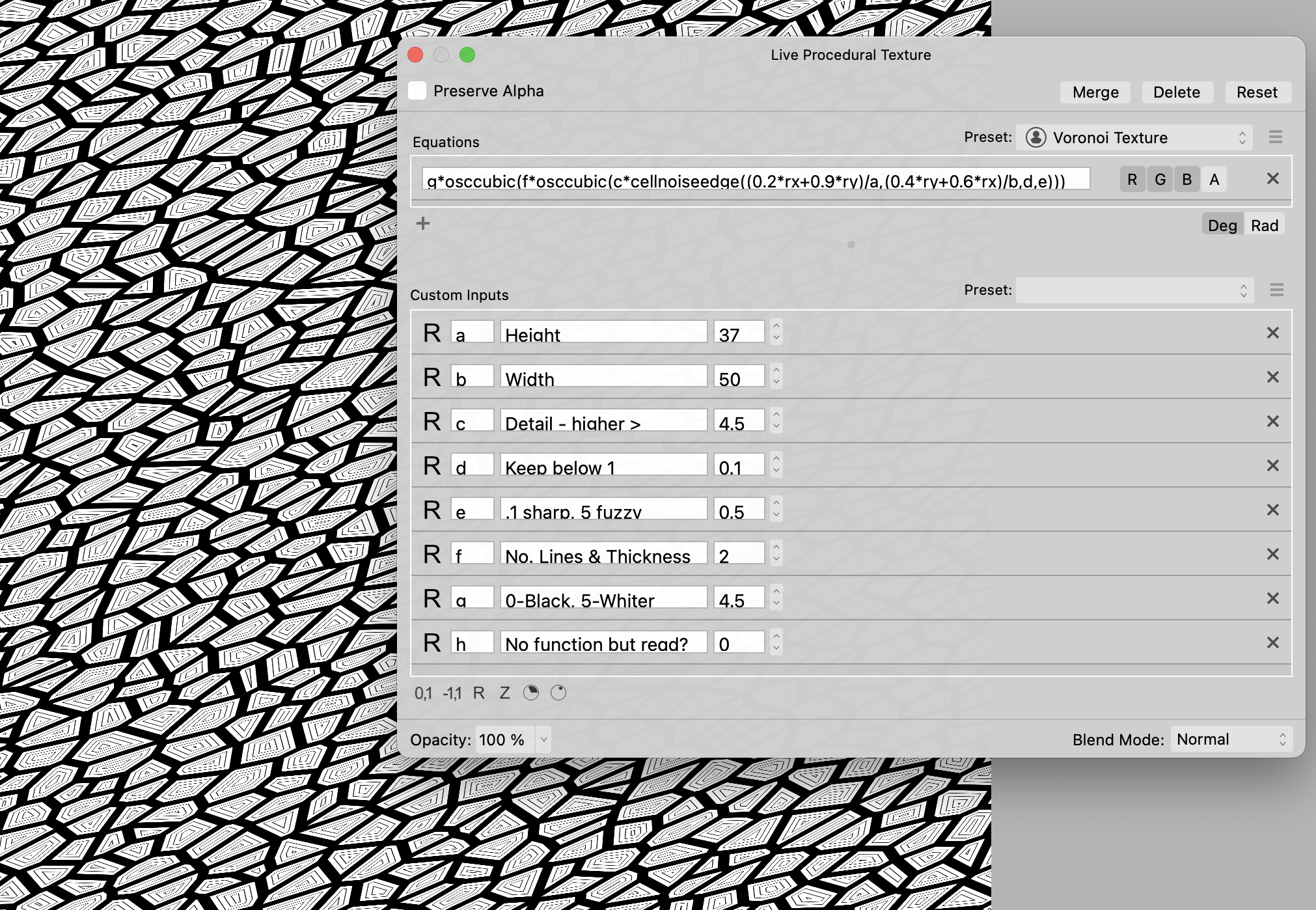Add a new equation with plus icon

tap(423, 223)
